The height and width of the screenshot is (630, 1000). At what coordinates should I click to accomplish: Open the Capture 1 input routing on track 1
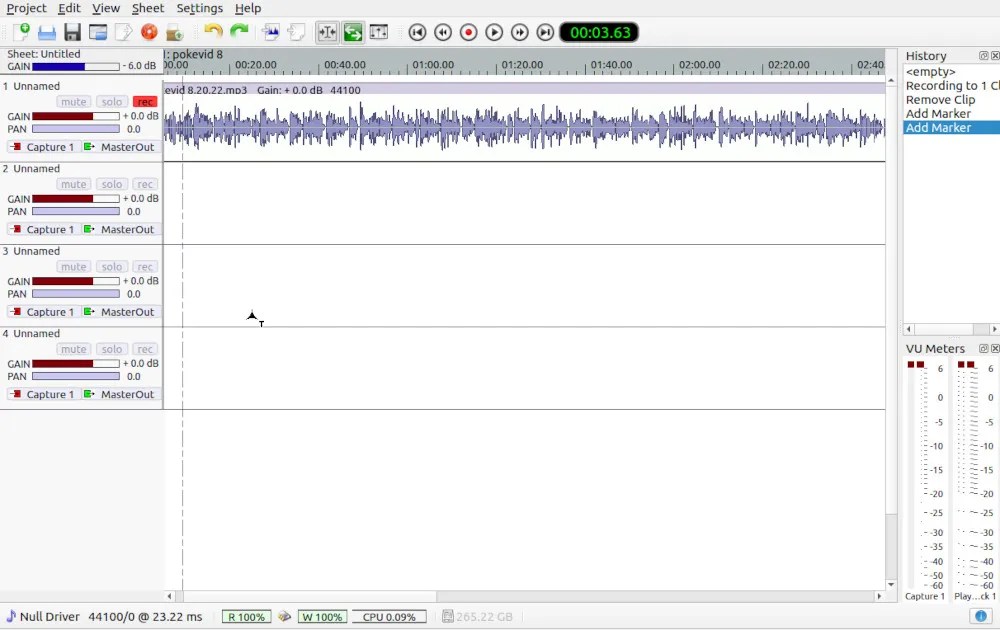pos(48,146)
